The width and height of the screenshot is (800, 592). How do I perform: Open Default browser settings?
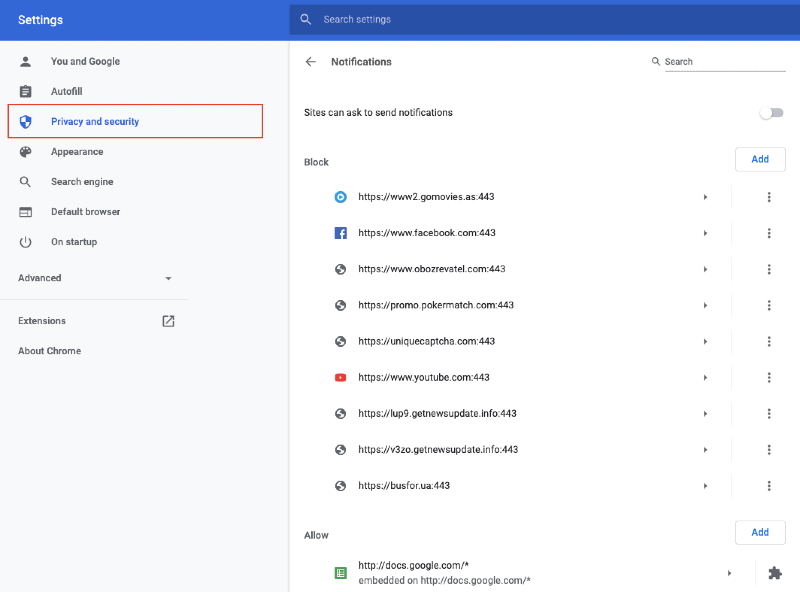click(x=86, y=212)
